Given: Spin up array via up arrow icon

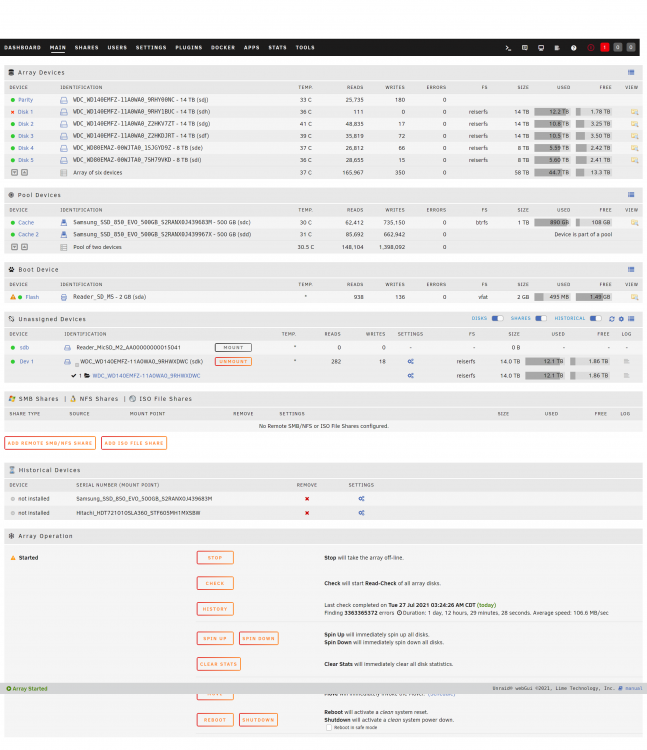Looking at the screenshot, I should point(24,172).
